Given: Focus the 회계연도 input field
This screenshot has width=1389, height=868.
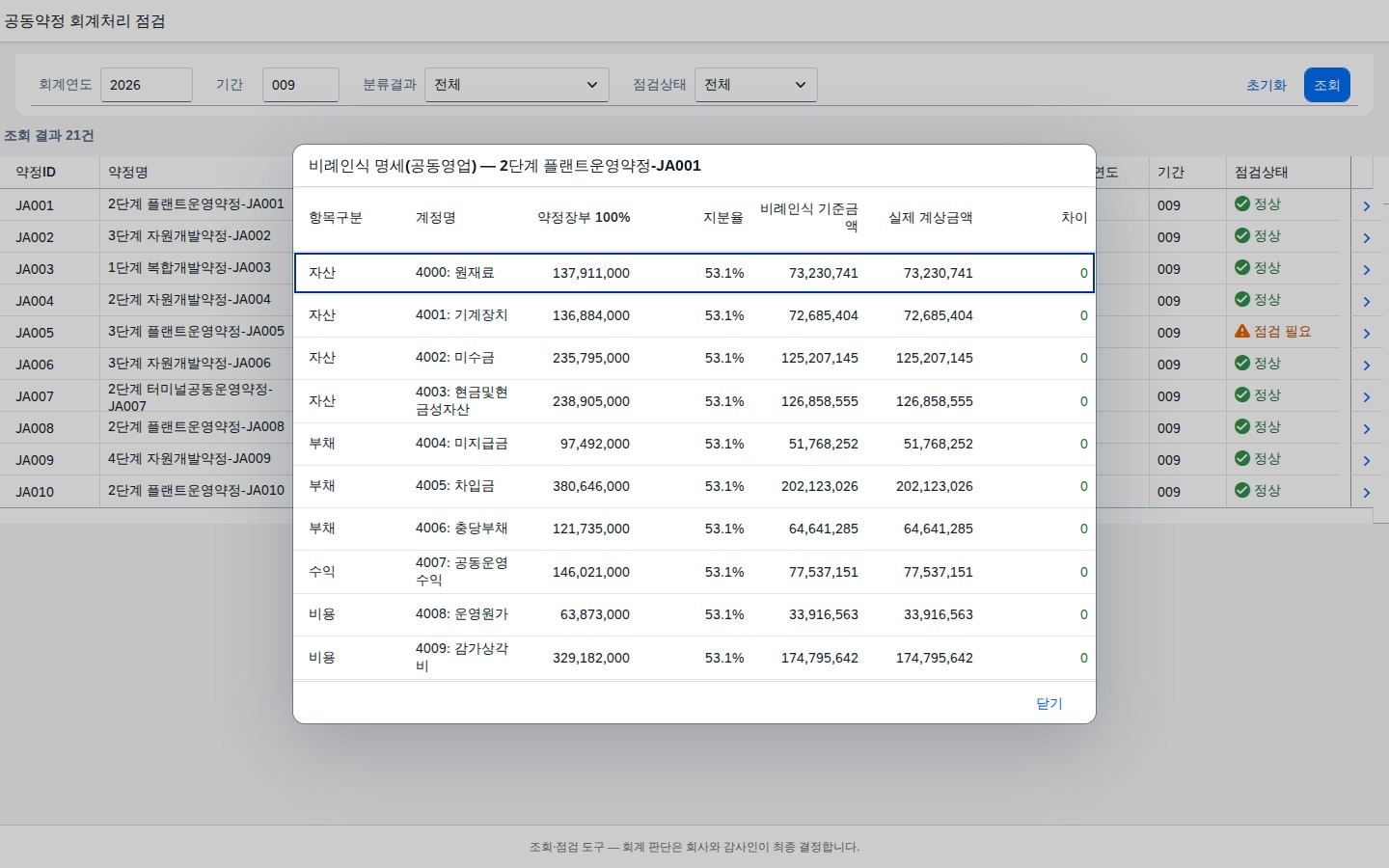Looking at the screenshot, I should (x=147, y=85).
